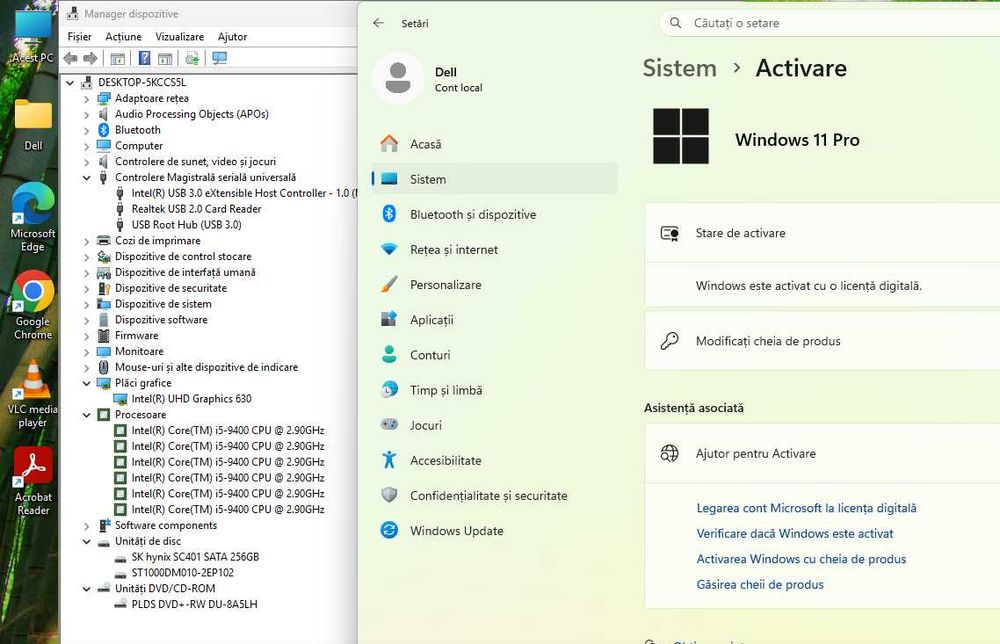Open the Fișier menu
The height and width of the screenshot is (644, 1000).
click(80, 37)
